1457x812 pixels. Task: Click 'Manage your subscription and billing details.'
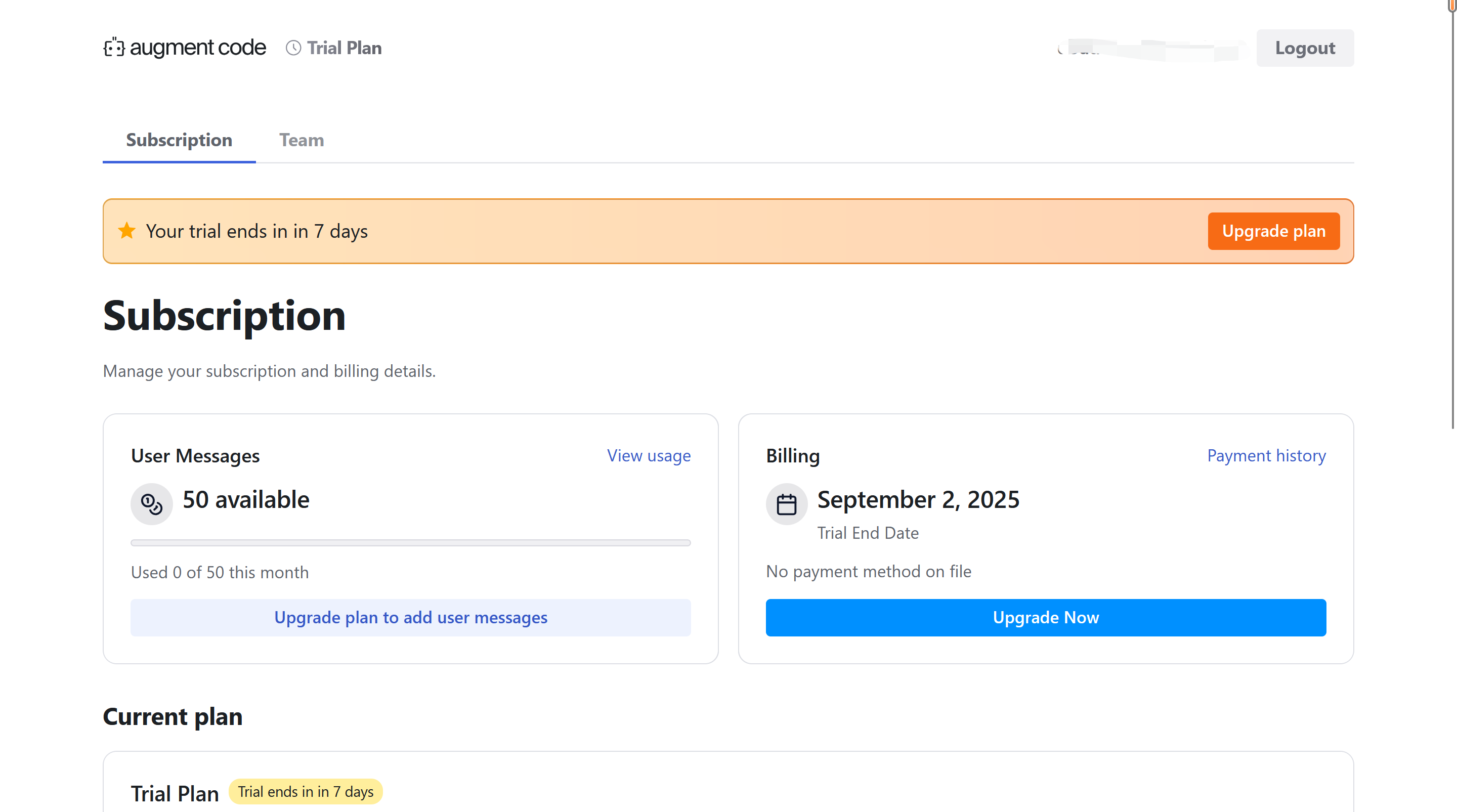pos(269,371)
